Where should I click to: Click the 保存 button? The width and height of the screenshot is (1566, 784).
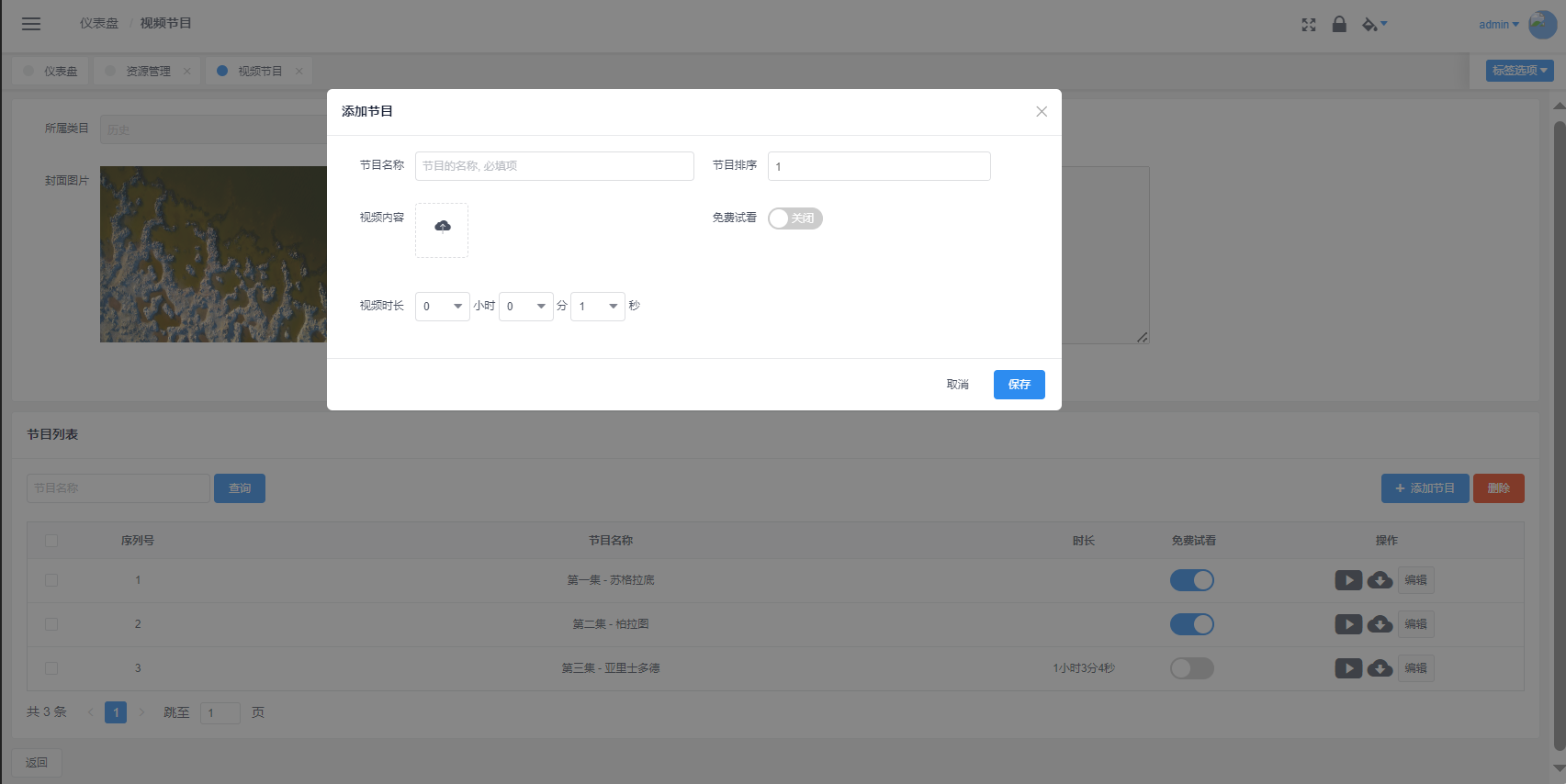(x=1020, y=385)
